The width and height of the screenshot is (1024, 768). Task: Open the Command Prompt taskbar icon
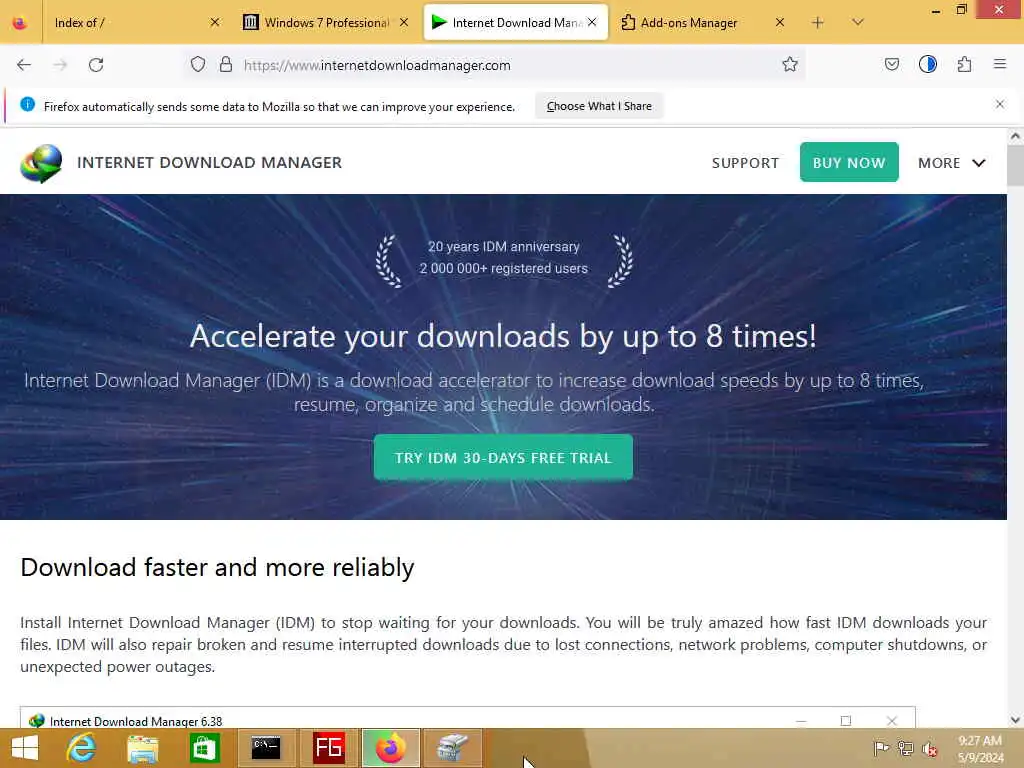point(266,748)
